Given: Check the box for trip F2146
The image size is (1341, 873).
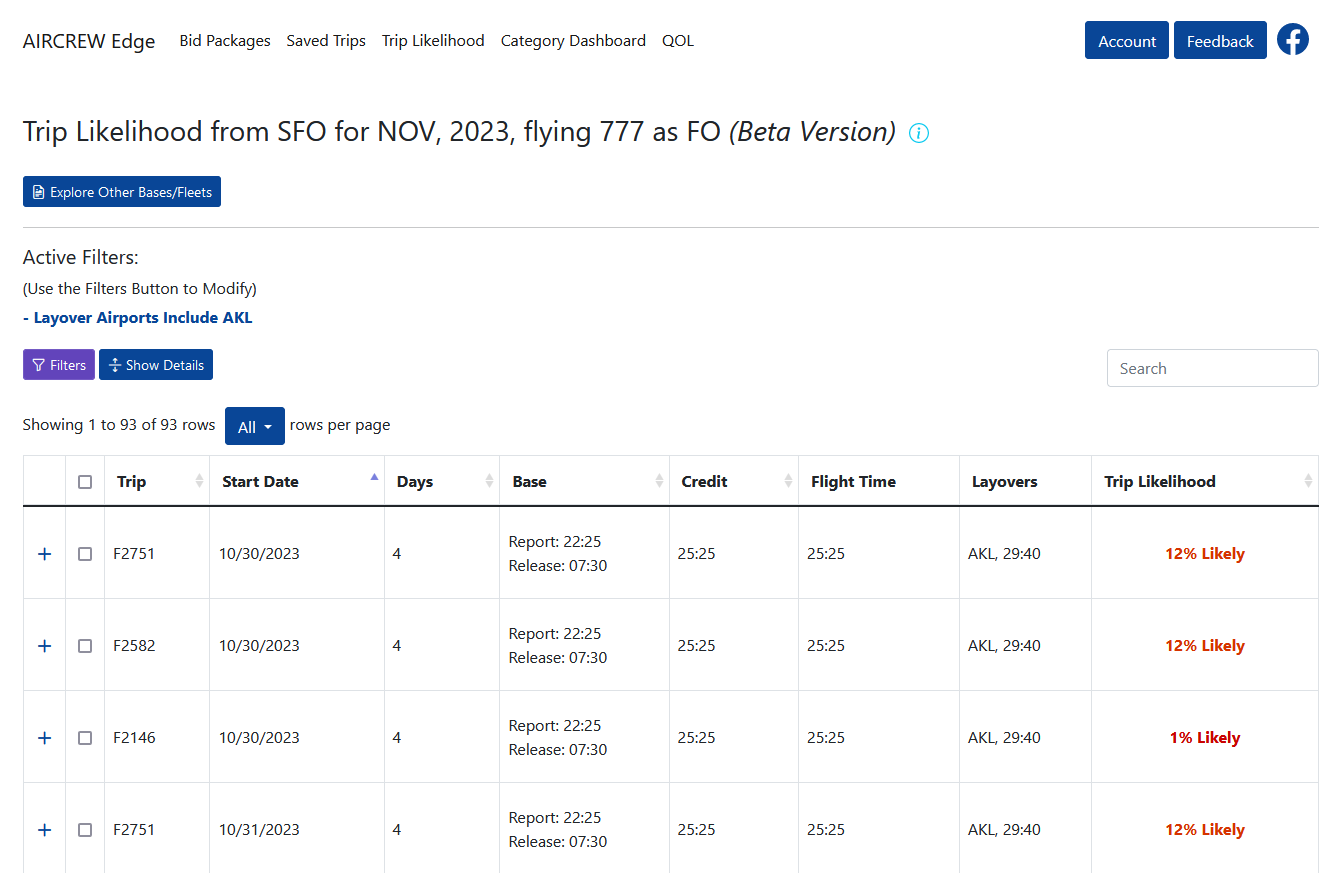Looking at the screenshot, I should click(x=85, y=738).
